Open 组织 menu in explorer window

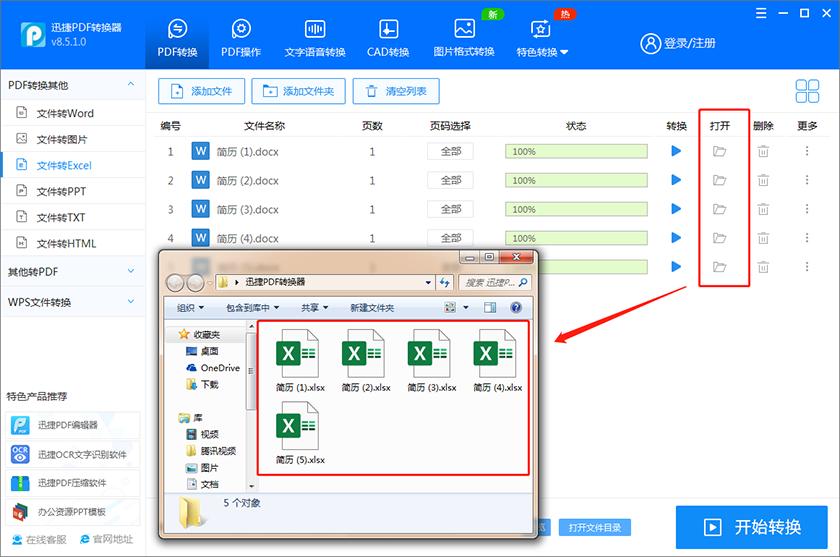pos(190,308)
